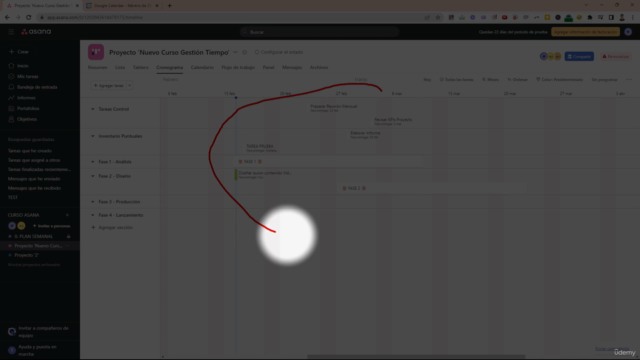Screen dimensions: 640x360
Task: Click Mostrar proyectos archivados
Action: [x=34, y=264]
